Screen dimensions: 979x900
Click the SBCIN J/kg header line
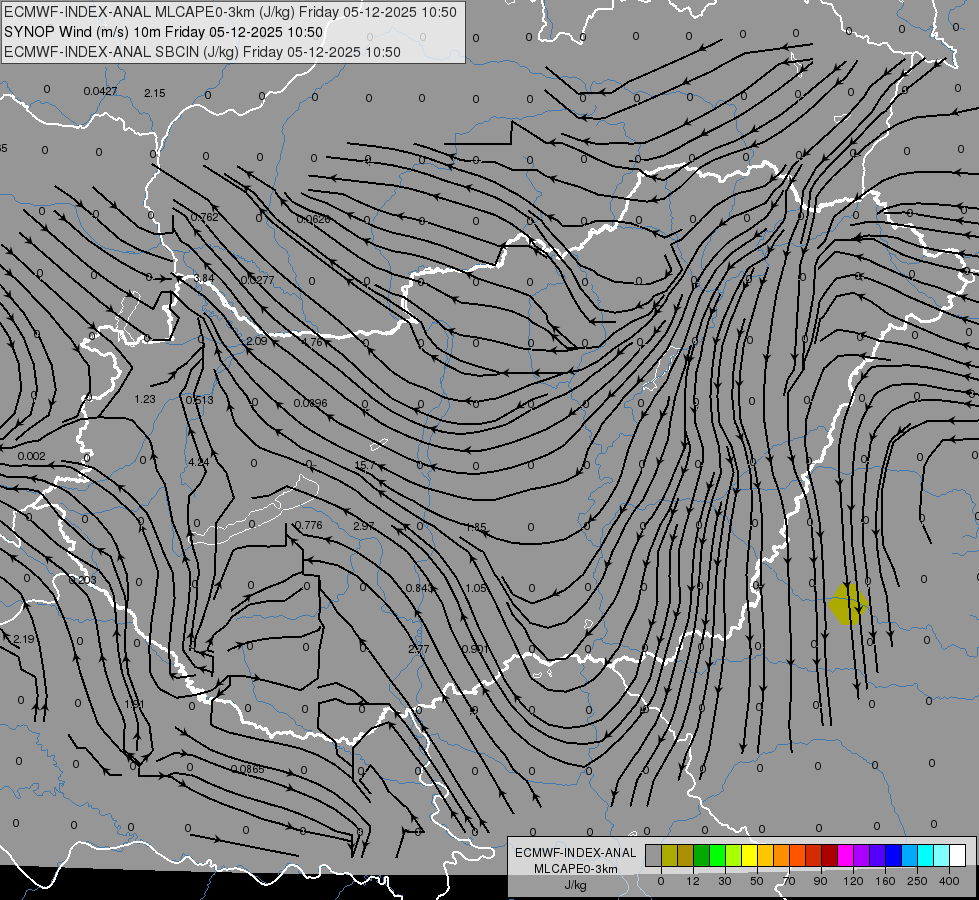(202, 52)
